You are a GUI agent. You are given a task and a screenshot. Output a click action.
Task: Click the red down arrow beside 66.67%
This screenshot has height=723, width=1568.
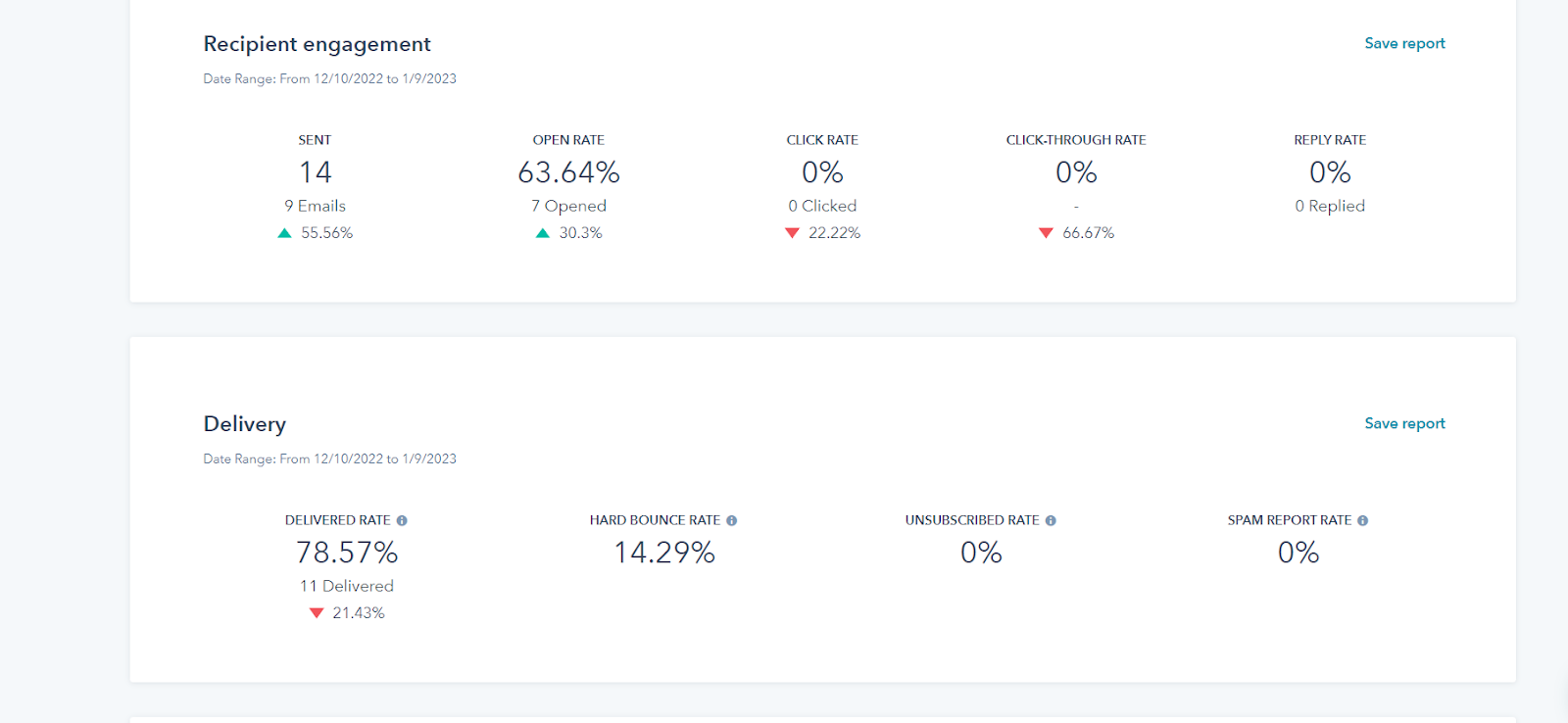pyautogui.click(x=1046, y=233)
